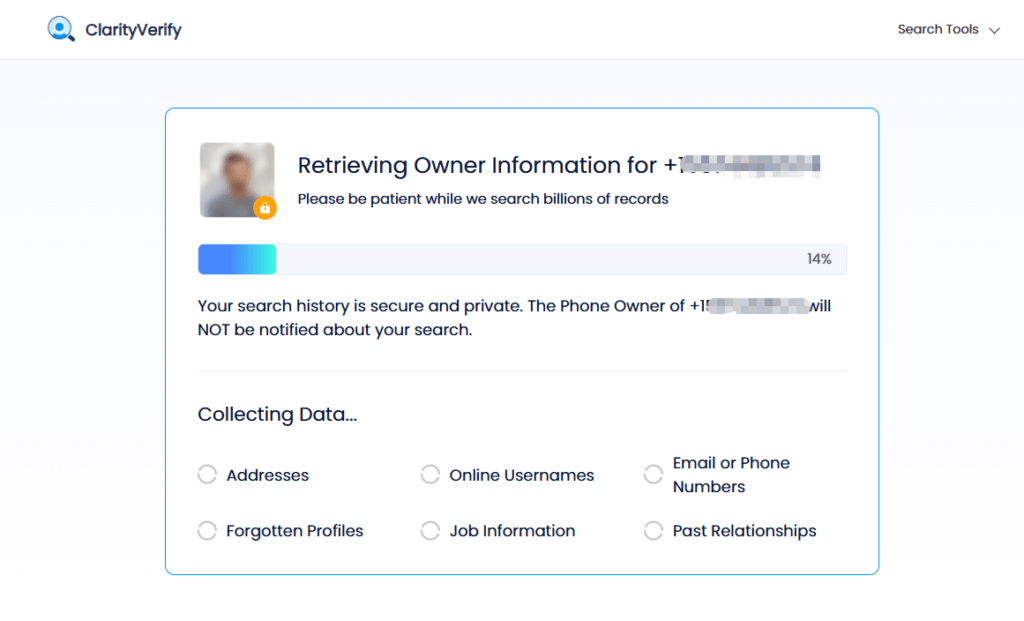Click the Forgotten Profiles loading circle
This screenshot has height=621, width=1024.
(x=207, y=531)
